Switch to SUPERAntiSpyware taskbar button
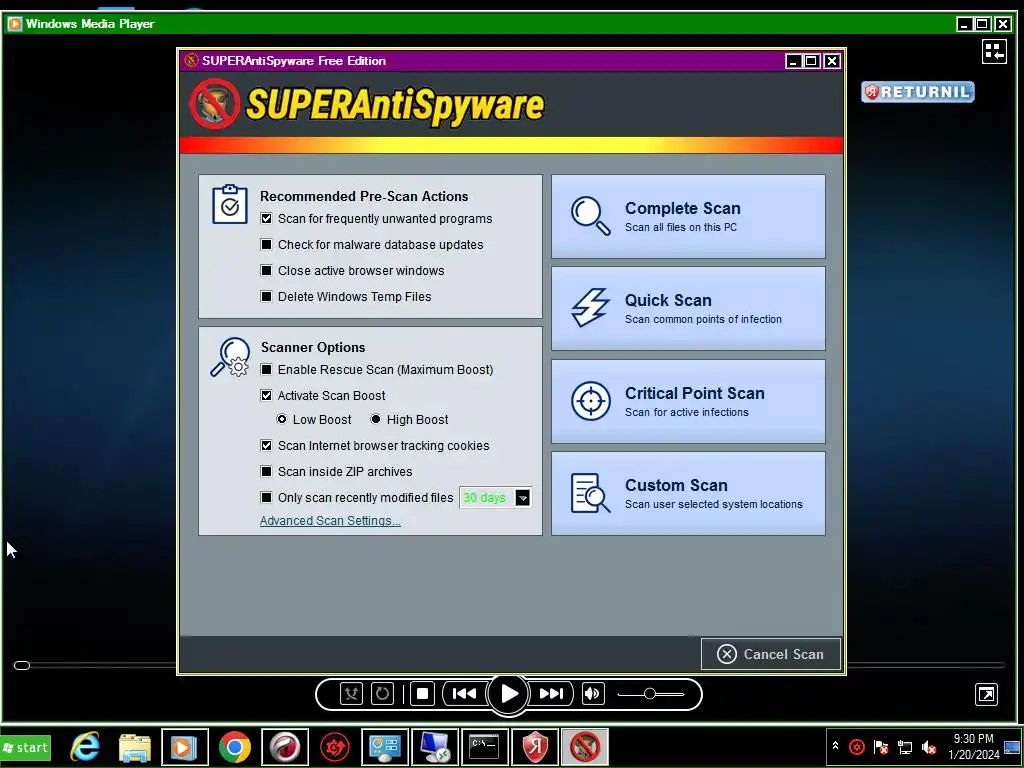 coord(584,747)
